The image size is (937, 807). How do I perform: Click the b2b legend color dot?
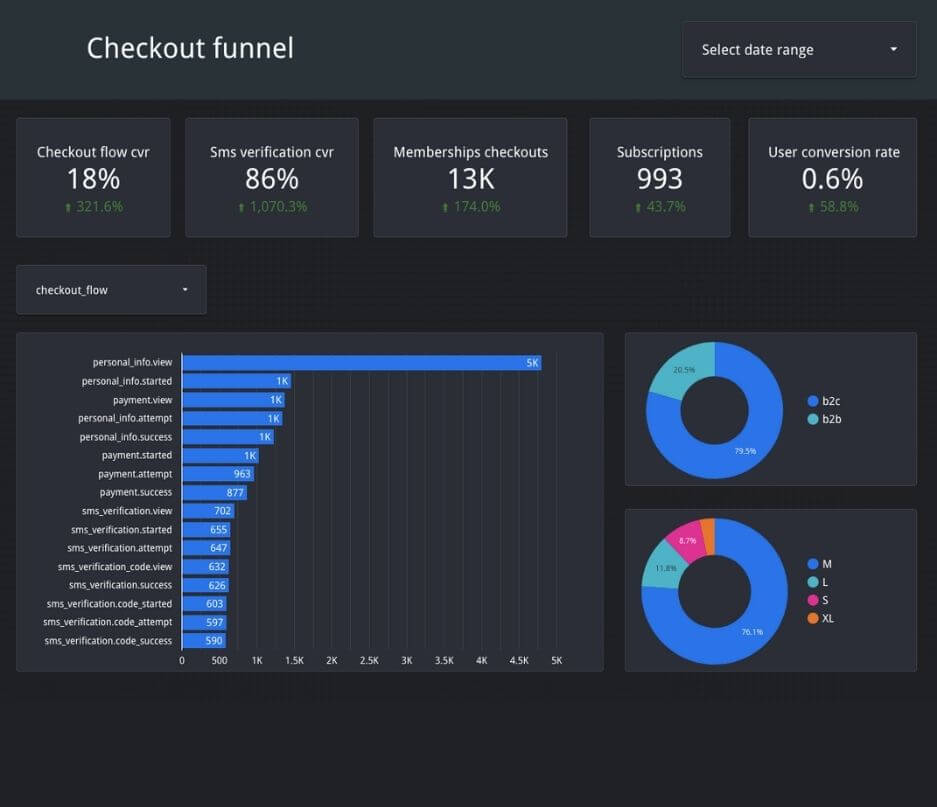coord(813,419)
